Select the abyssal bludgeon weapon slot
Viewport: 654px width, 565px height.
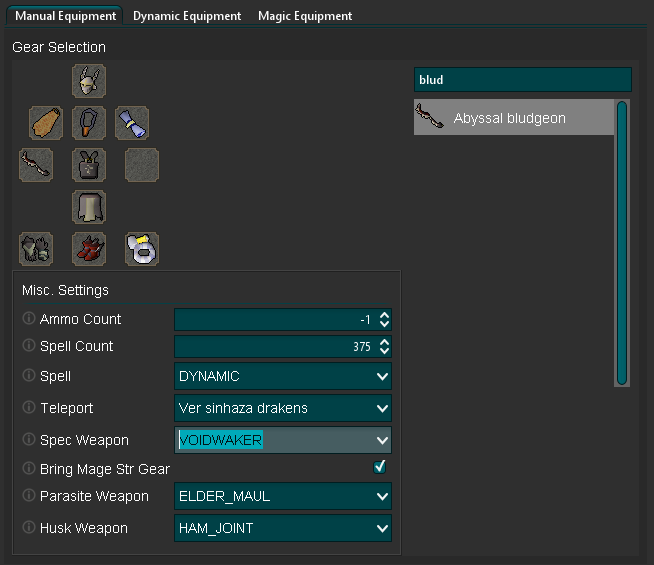[x=36, y=165]
